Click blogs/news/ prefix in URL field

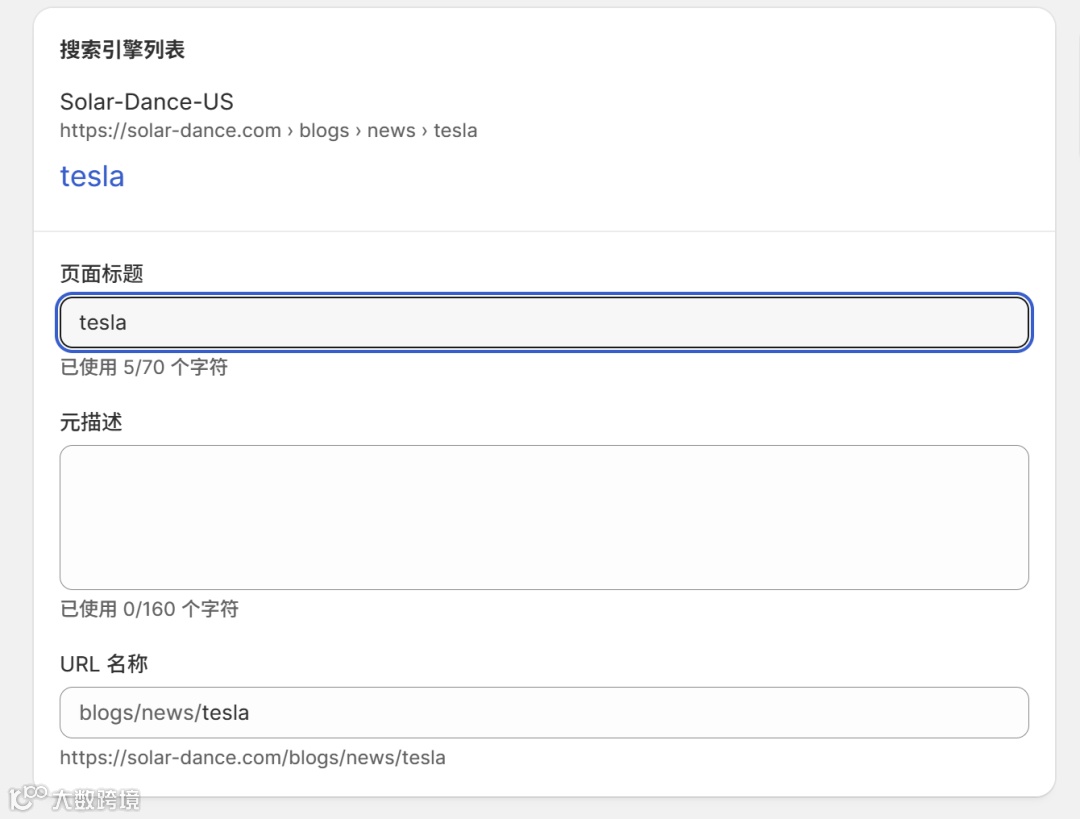[x=139, y=713]
